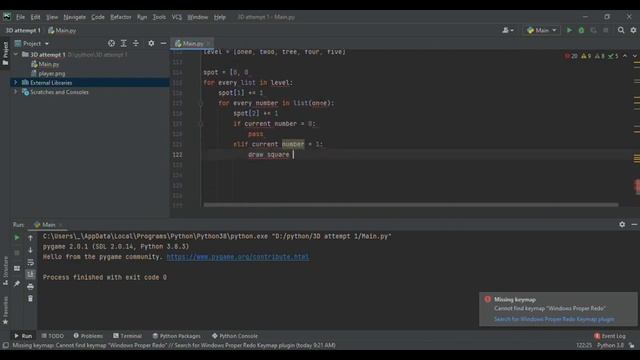640x360 pixels.
Task: Click Main.py in the navigation breadcrumb
Action: point(62,30)
